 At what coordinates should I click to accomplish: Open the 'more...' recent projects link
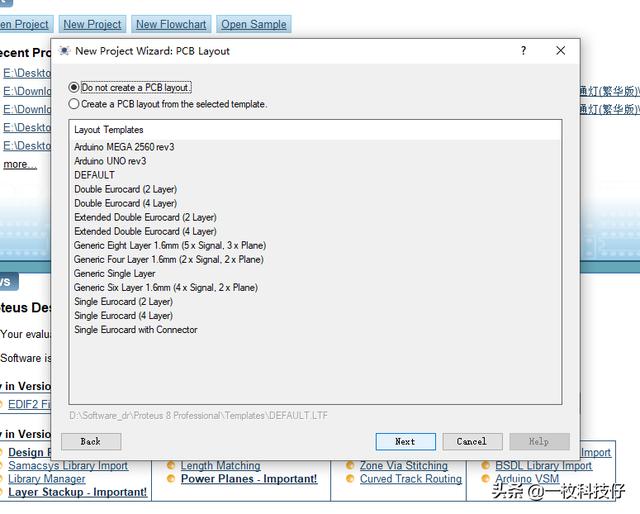pos(20,164)
